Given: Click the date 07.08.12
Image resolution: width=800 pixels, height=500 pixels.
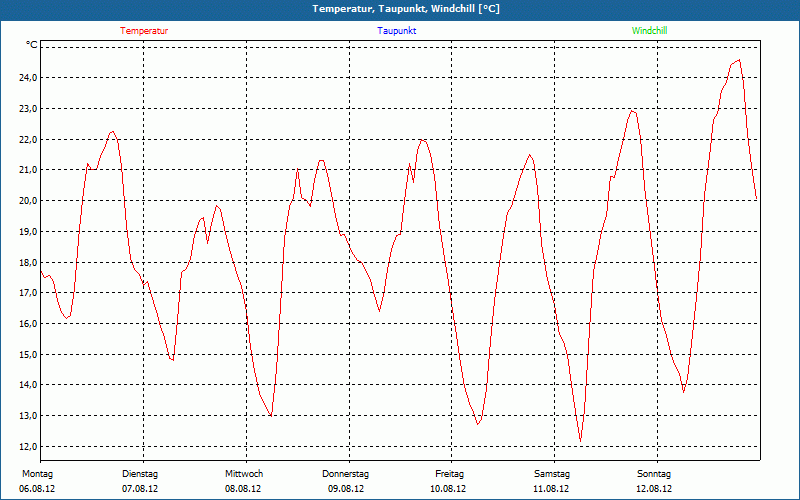Looking at the screenshot, I should [140, 489].
